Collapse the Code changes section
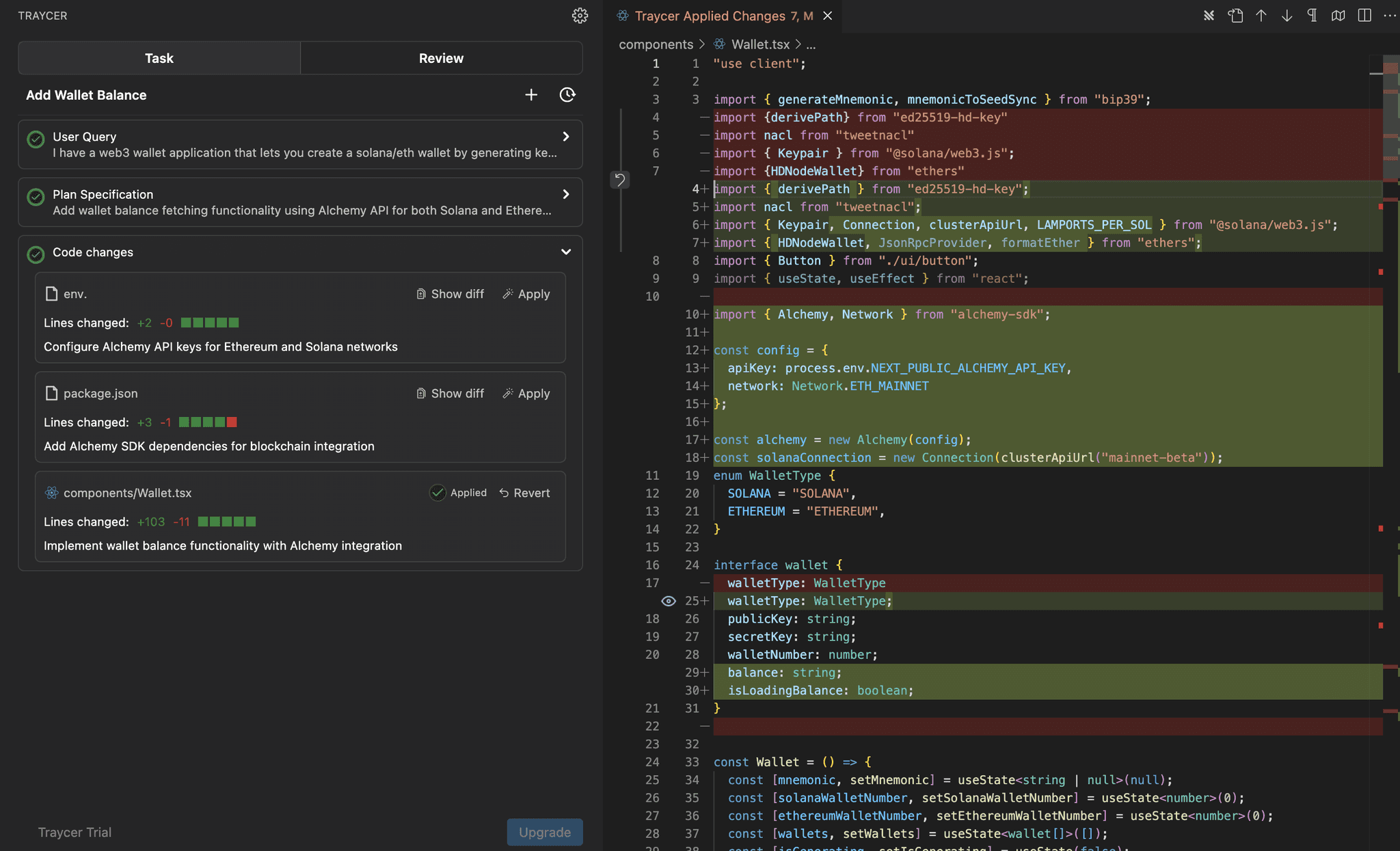 [565, 252]
